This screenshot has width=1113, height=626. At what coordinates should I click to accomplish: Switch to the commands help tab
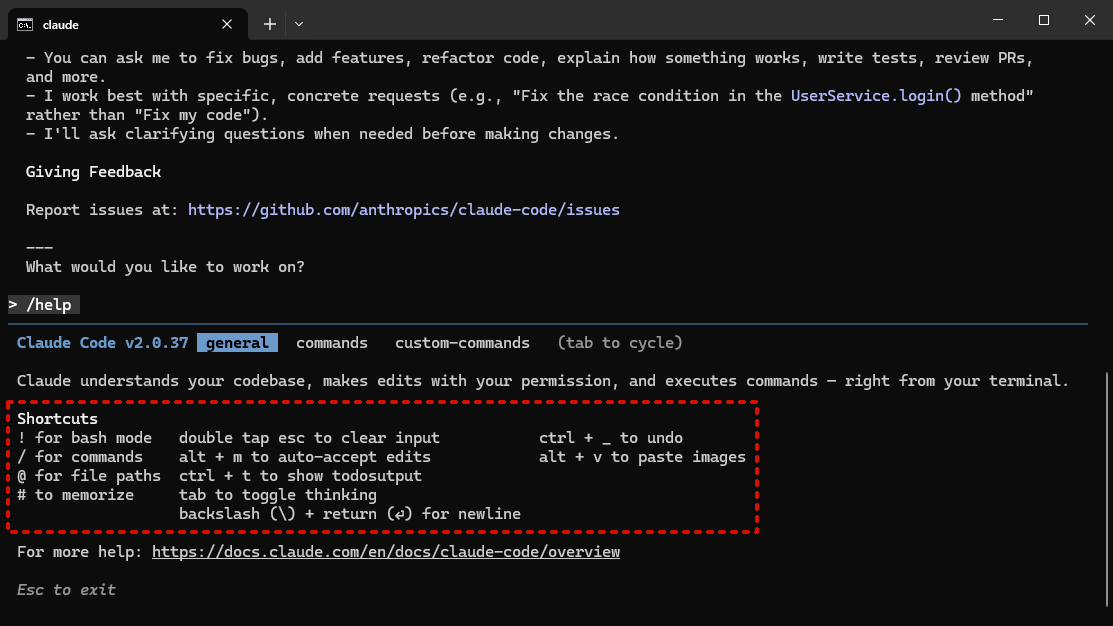331,343
